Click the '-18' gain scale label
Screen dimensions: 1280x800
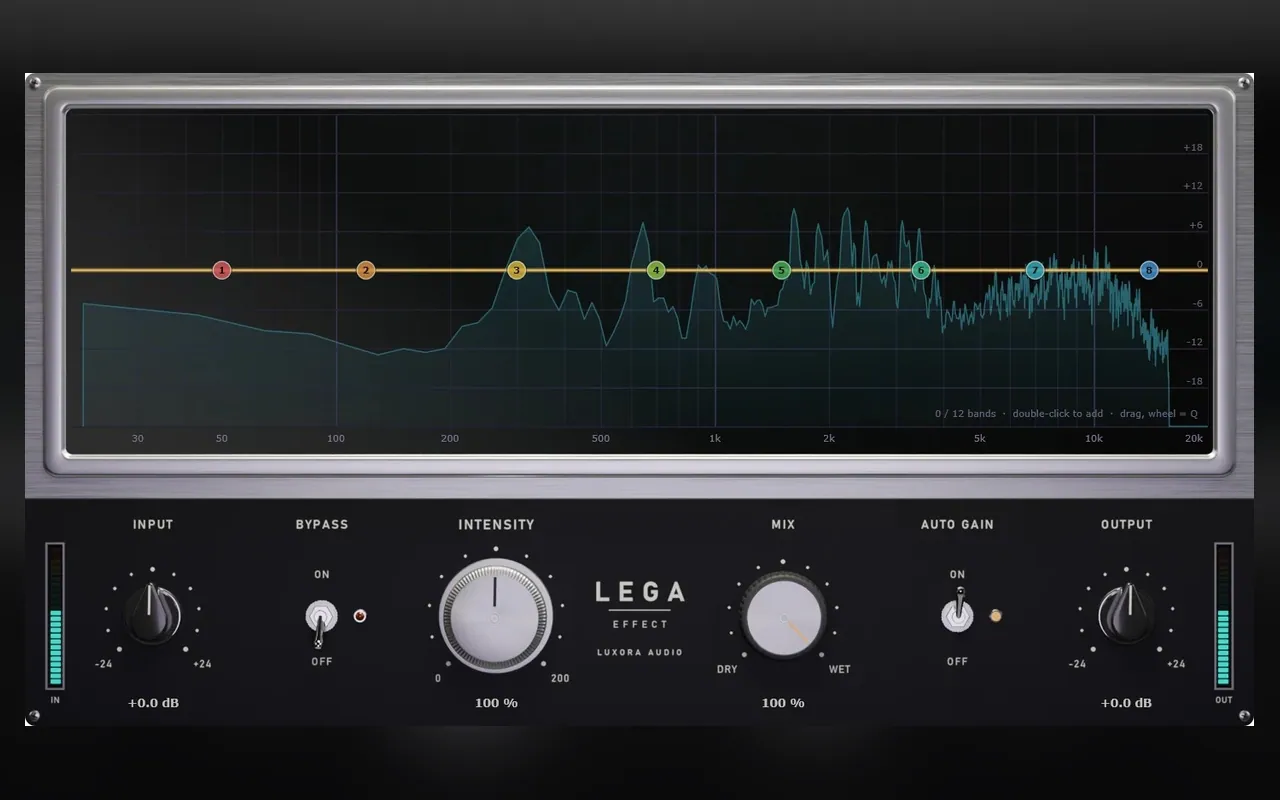click(x=1194, y=382)
